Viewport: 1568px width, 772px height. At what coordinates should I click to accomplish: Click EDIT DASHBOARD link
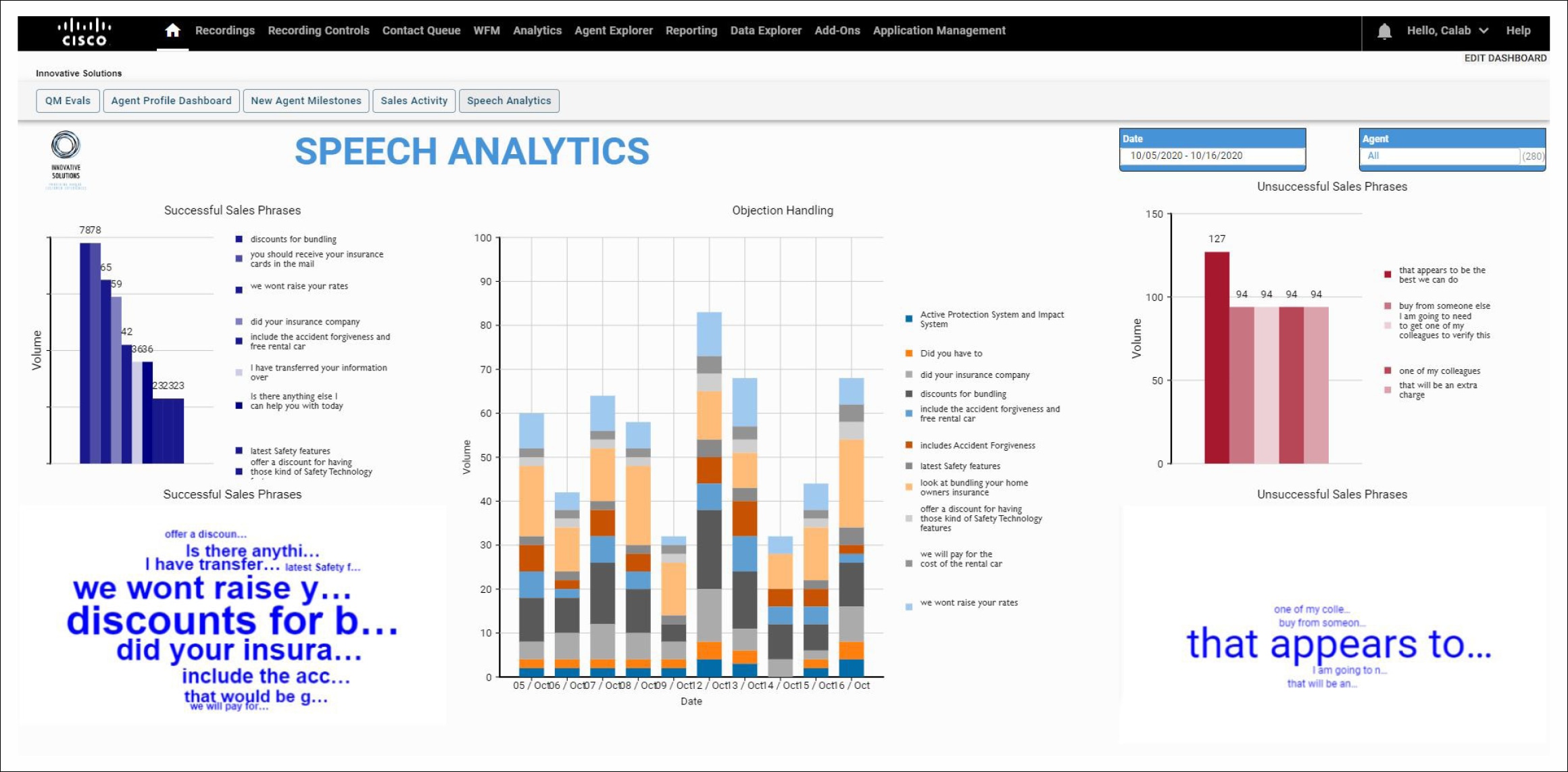(1505, 58)
